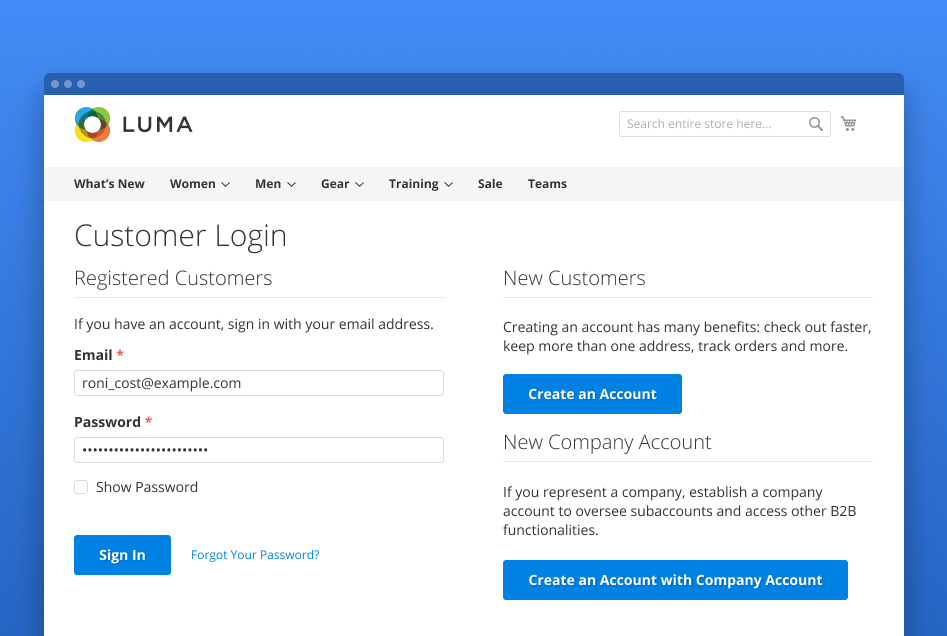The height and width of the screenshot is (636, 947).
Task: Click the Create an Account button
Action: [x=592, y=394]
